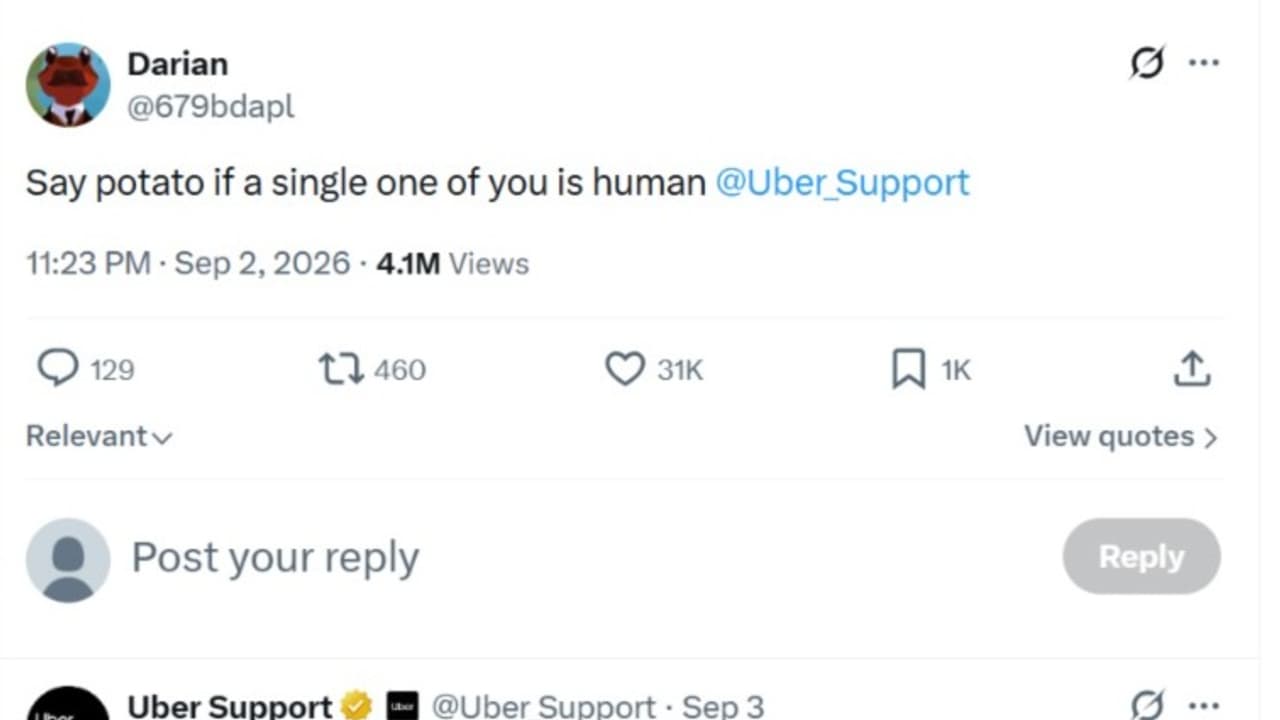1280x720 pixels.
Task: Open the @Uber_Support mention link
Action: (x=842, y=183)
